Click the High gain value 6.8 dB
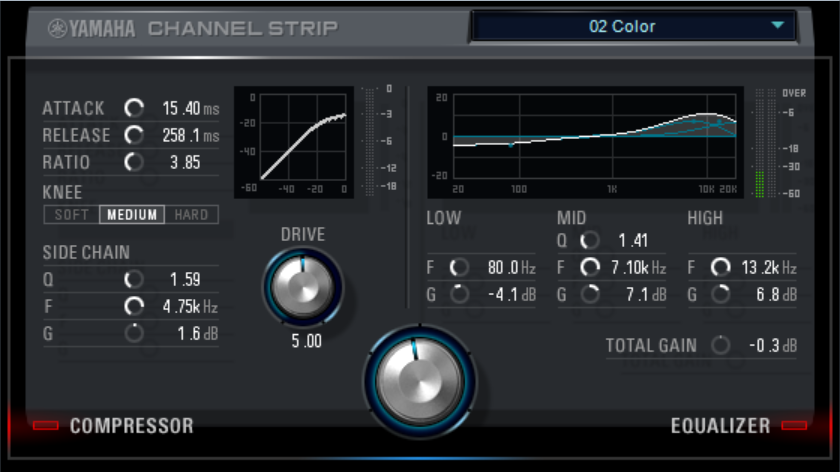840x472 pixels. pos(776,295)
